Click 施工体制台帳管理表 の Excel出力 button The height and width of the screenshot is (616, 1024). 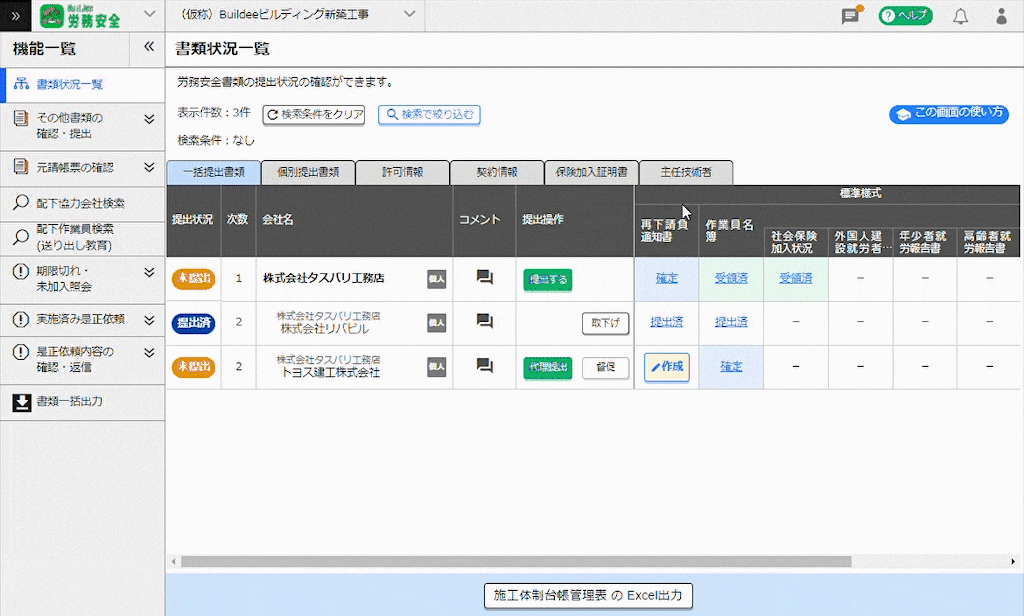tap(588, 596)
